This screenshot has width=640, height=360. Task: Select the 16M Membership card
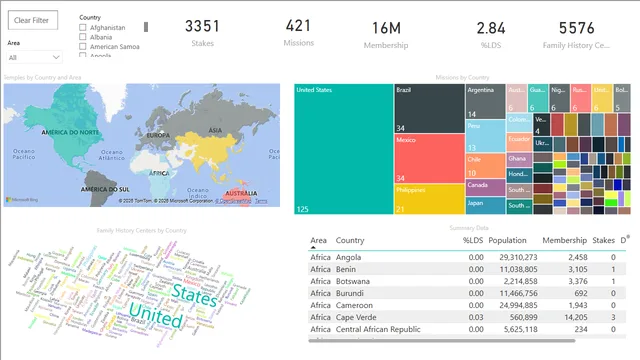tap(386, 35)
